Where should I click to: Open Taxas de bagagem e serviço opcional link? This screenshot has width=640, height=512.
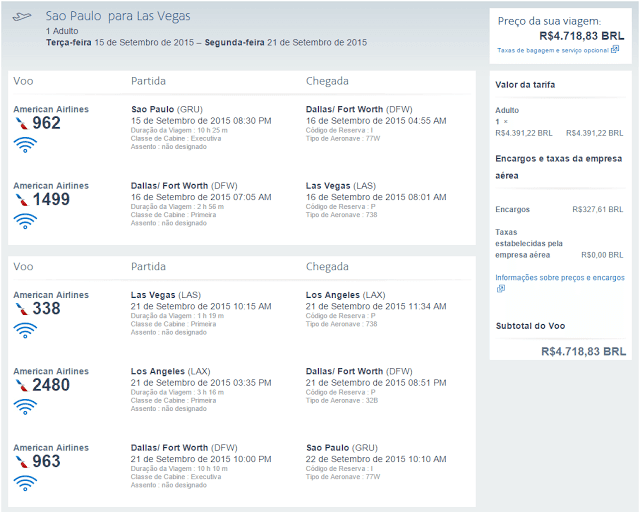click(x=553, y=50)
